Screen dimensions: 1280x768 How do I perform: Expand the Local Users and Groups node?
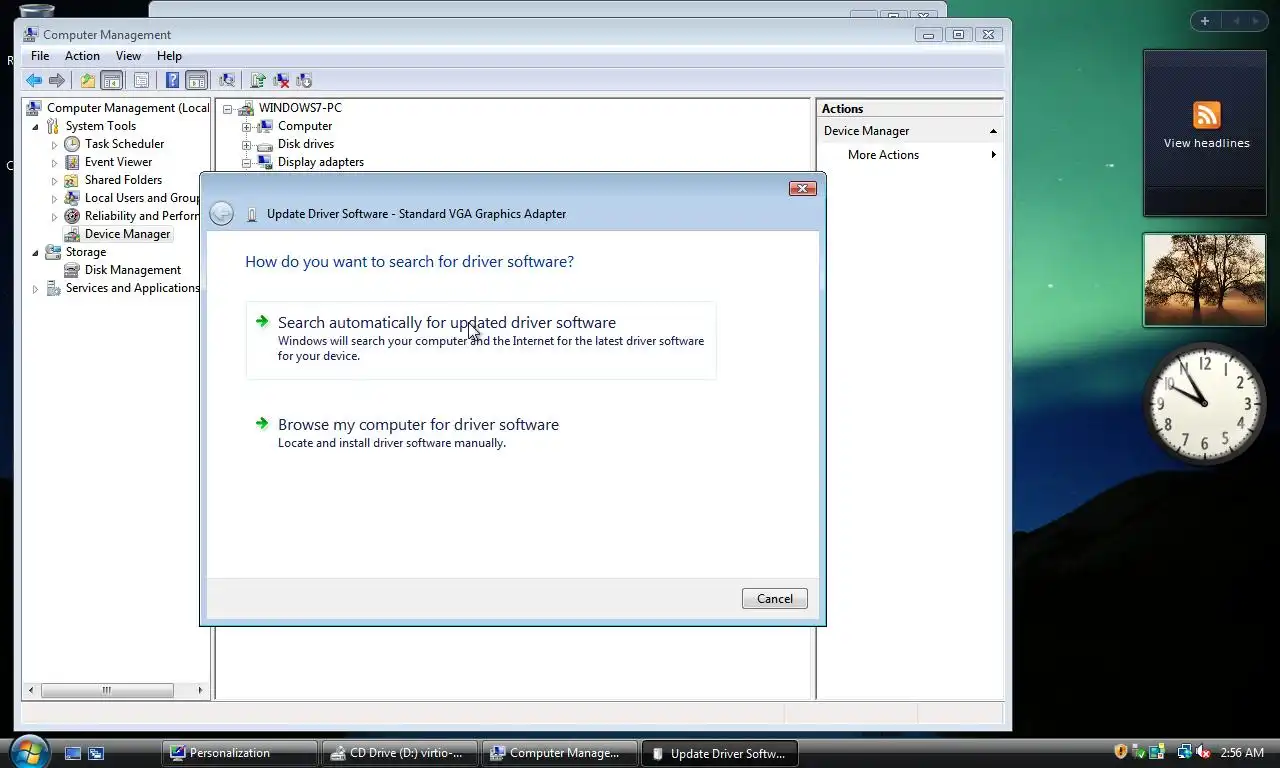[55, 199]
